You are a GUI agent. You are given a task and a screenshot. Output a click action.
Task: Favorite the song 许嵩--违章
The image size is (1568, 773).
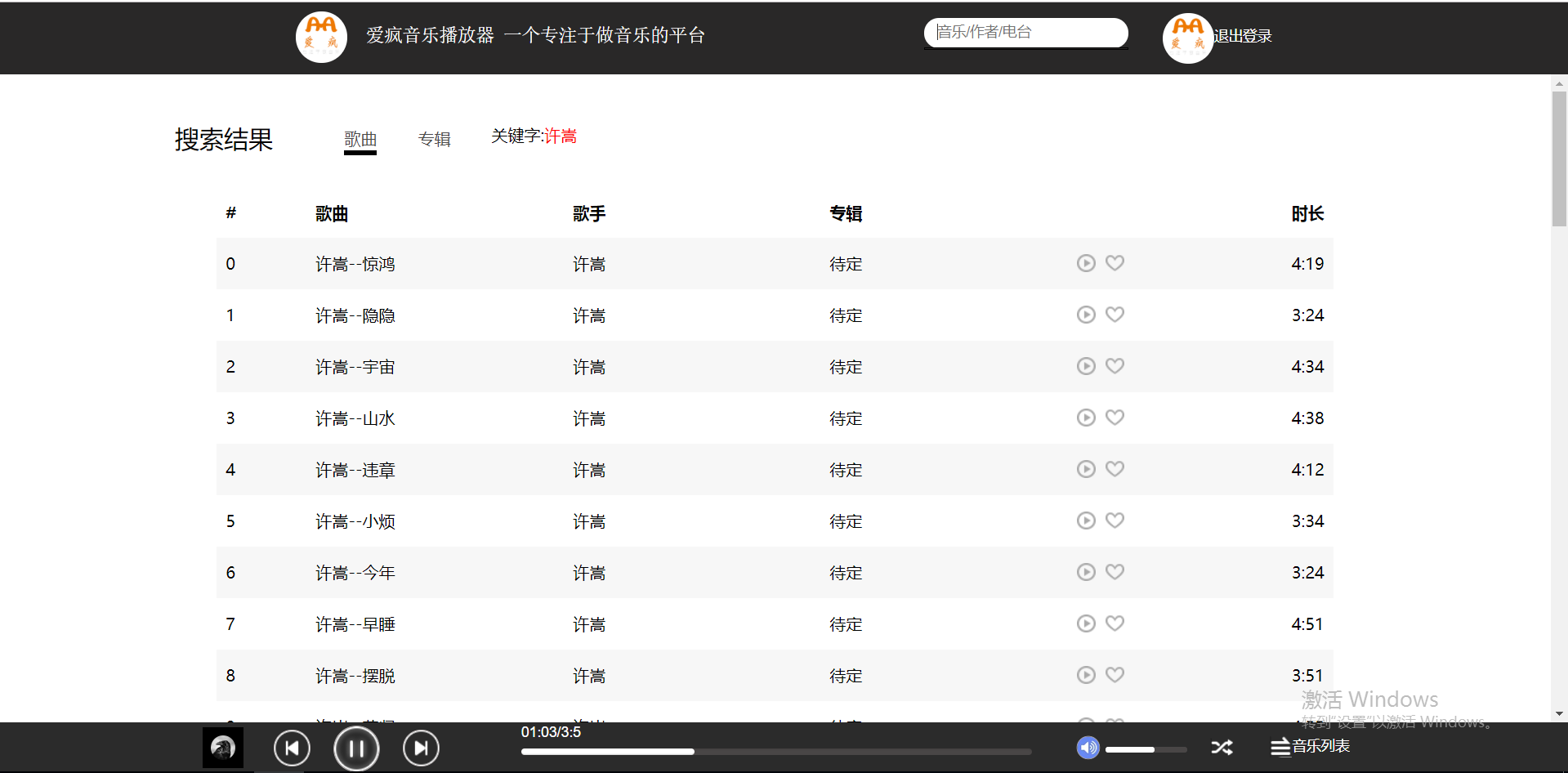tap(1115, 469)
